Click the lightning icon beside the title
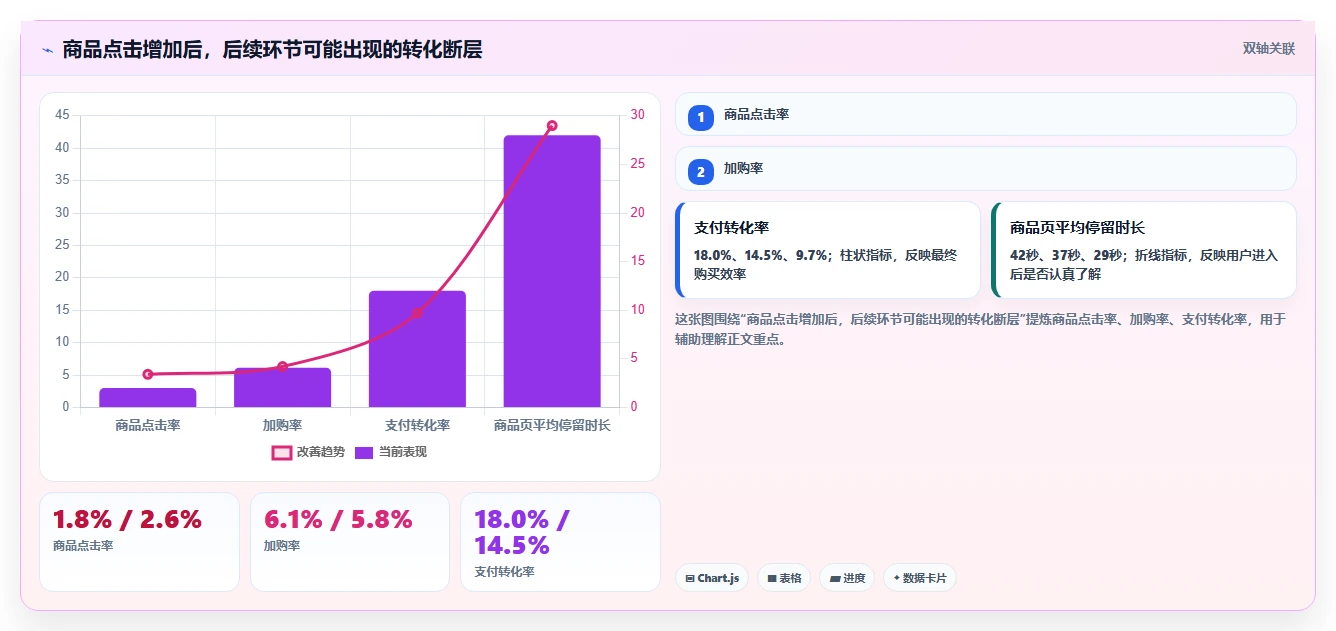Screen dimensions: 1336x631 [47, 50]
